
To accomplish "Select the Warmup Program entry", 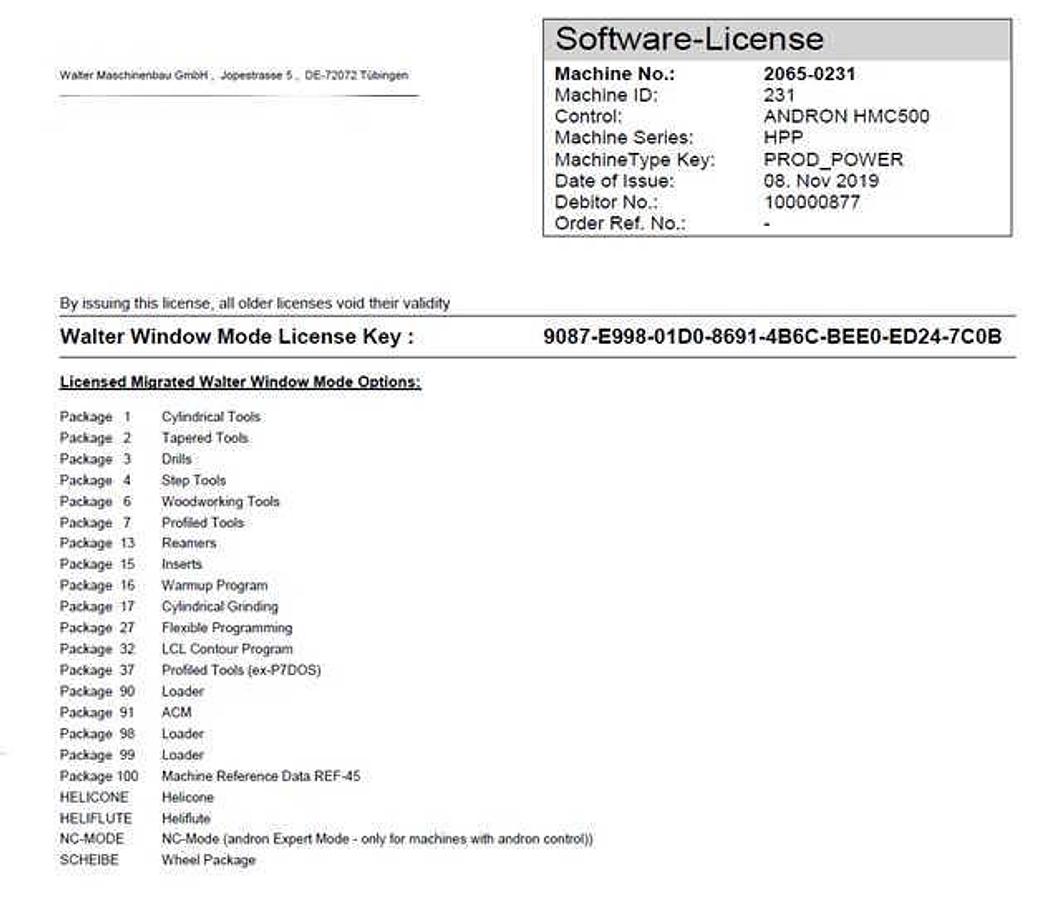I will pos(214,585).
